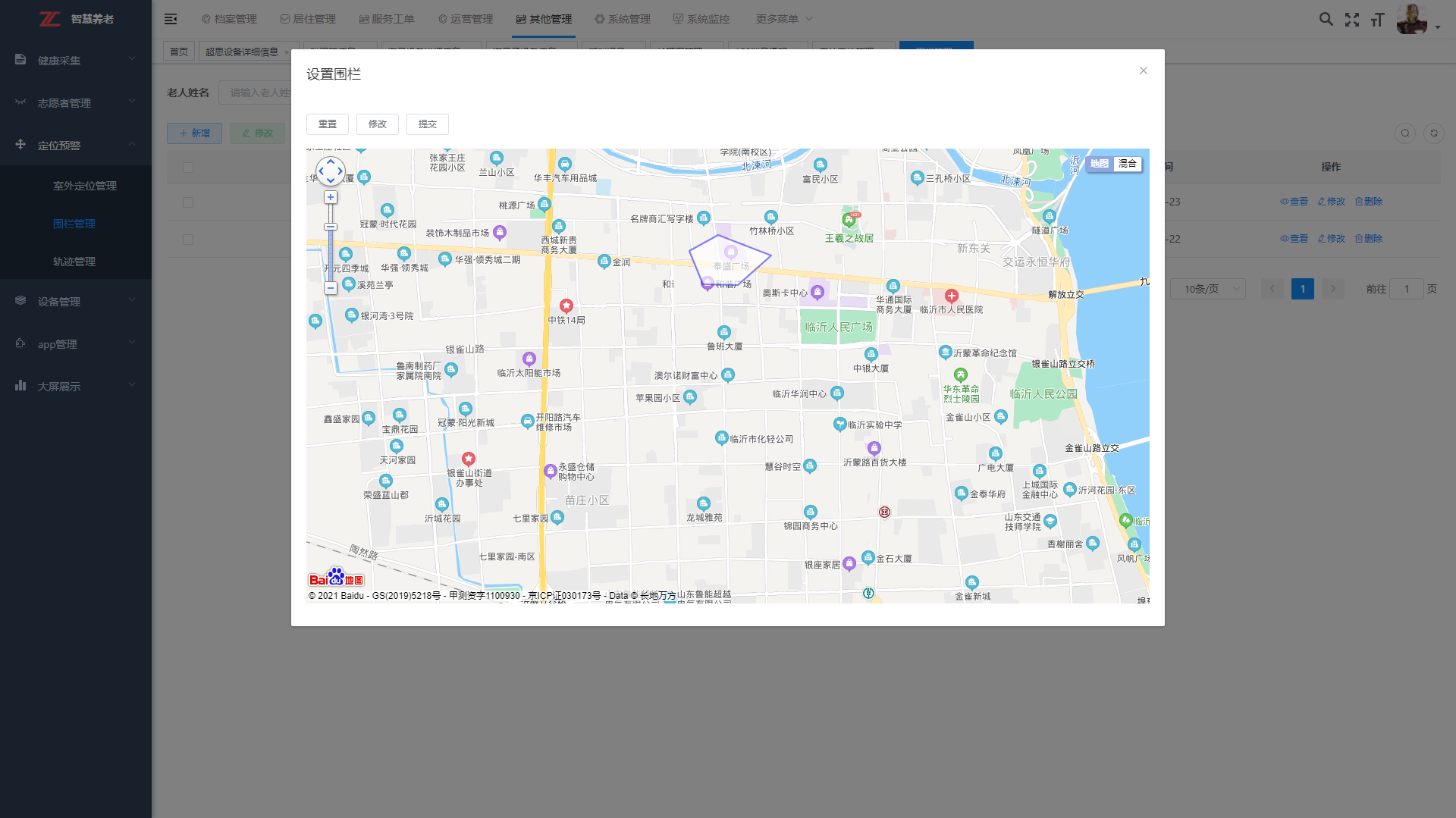The width and height of the screenshot is (1456, 818).
Task: Click the refresh icon above the table
Action: coord(1433,133)
